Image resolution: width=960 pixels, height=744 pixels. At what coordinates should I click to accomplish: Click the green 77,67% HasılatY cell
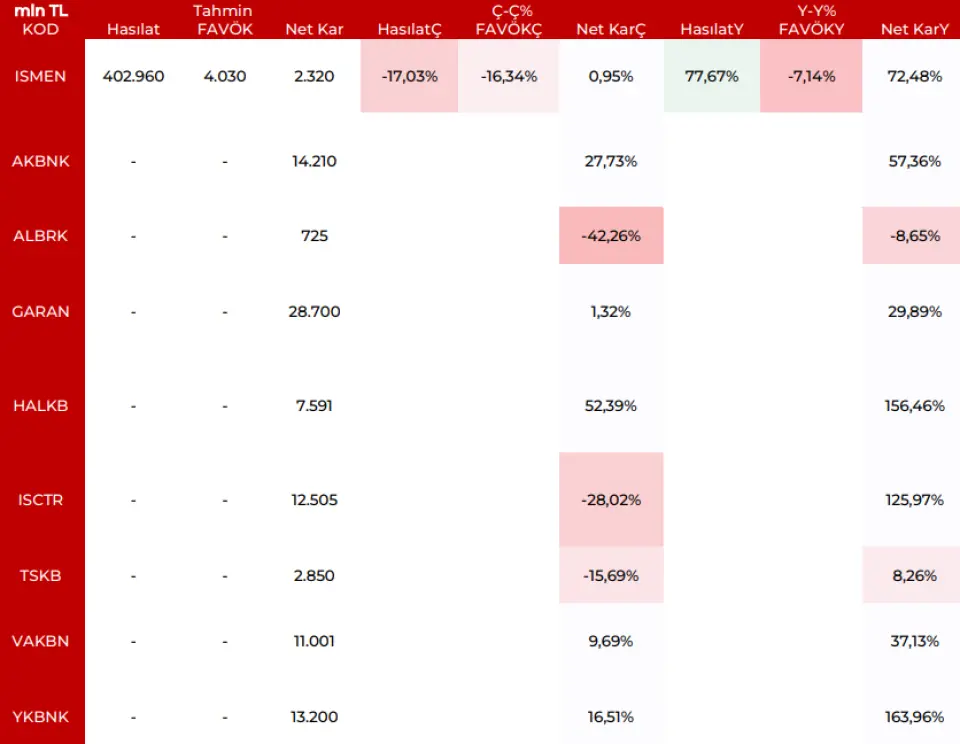711,76
